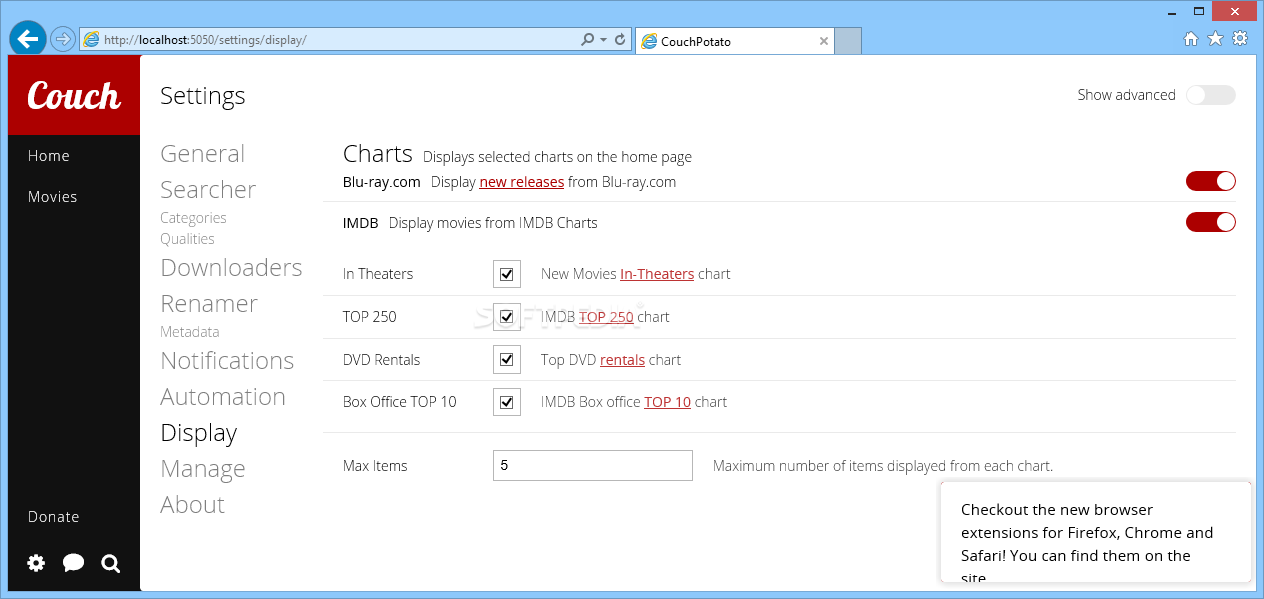Screen dimensions: 1264x599
Task: Open the IMDB TOP 250 link
Action: pos(606,317)
